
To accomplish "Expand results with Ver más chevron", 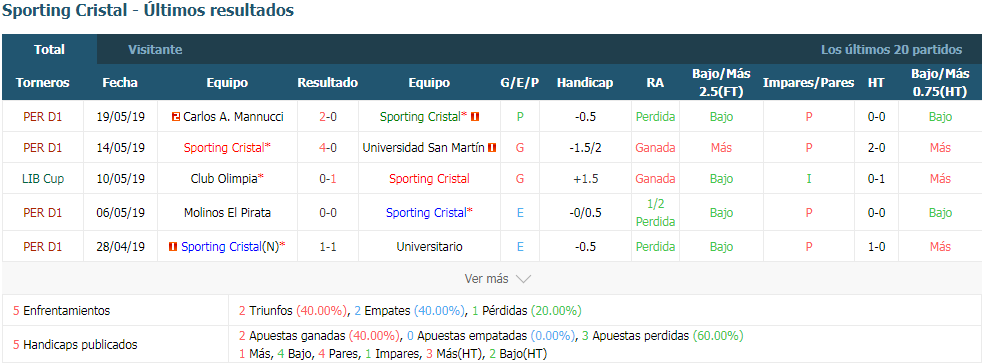I will (x=498, y=279).
